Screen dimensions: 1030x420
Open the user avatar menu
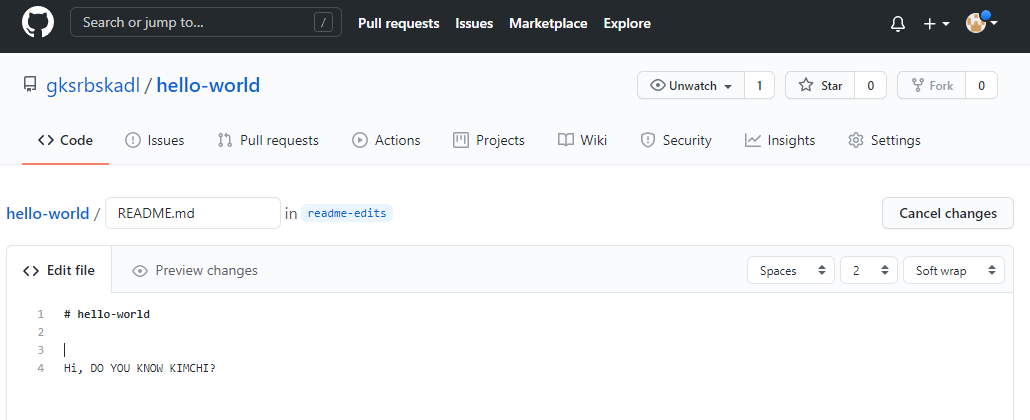[982, 23]
